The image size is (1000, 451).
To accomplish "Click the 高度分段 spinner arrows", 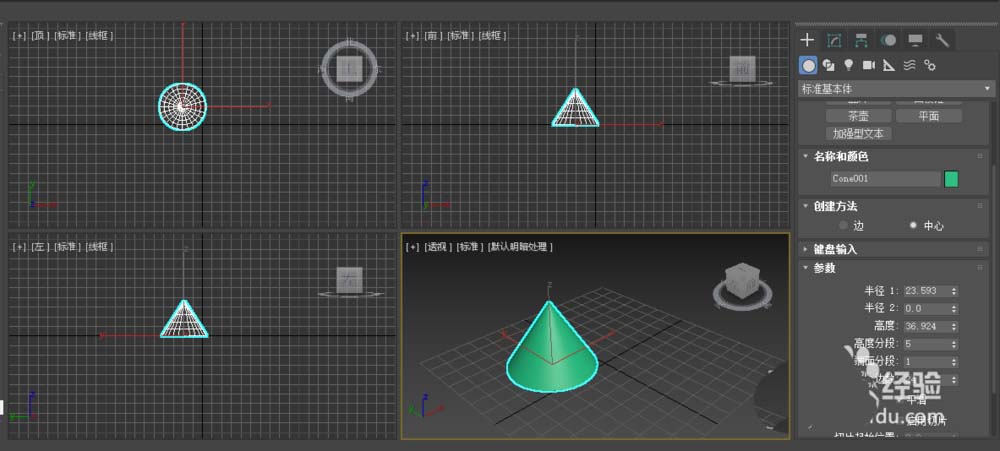I will point(954,344).
